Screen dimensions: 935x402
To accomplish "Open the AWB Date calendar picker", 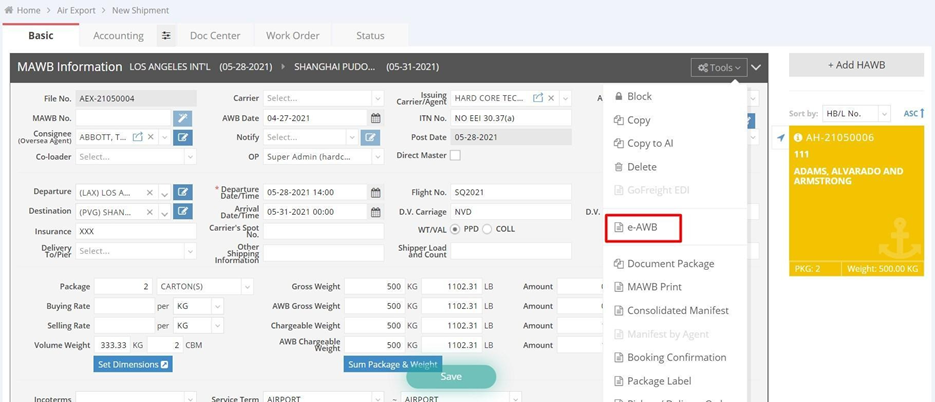I will [x=376, y=118].
